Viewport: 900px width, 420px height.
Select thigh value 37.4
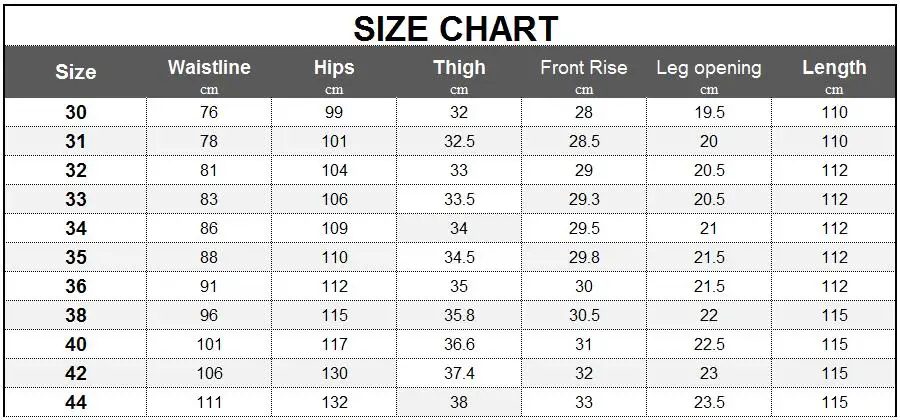tap(459, 374)
